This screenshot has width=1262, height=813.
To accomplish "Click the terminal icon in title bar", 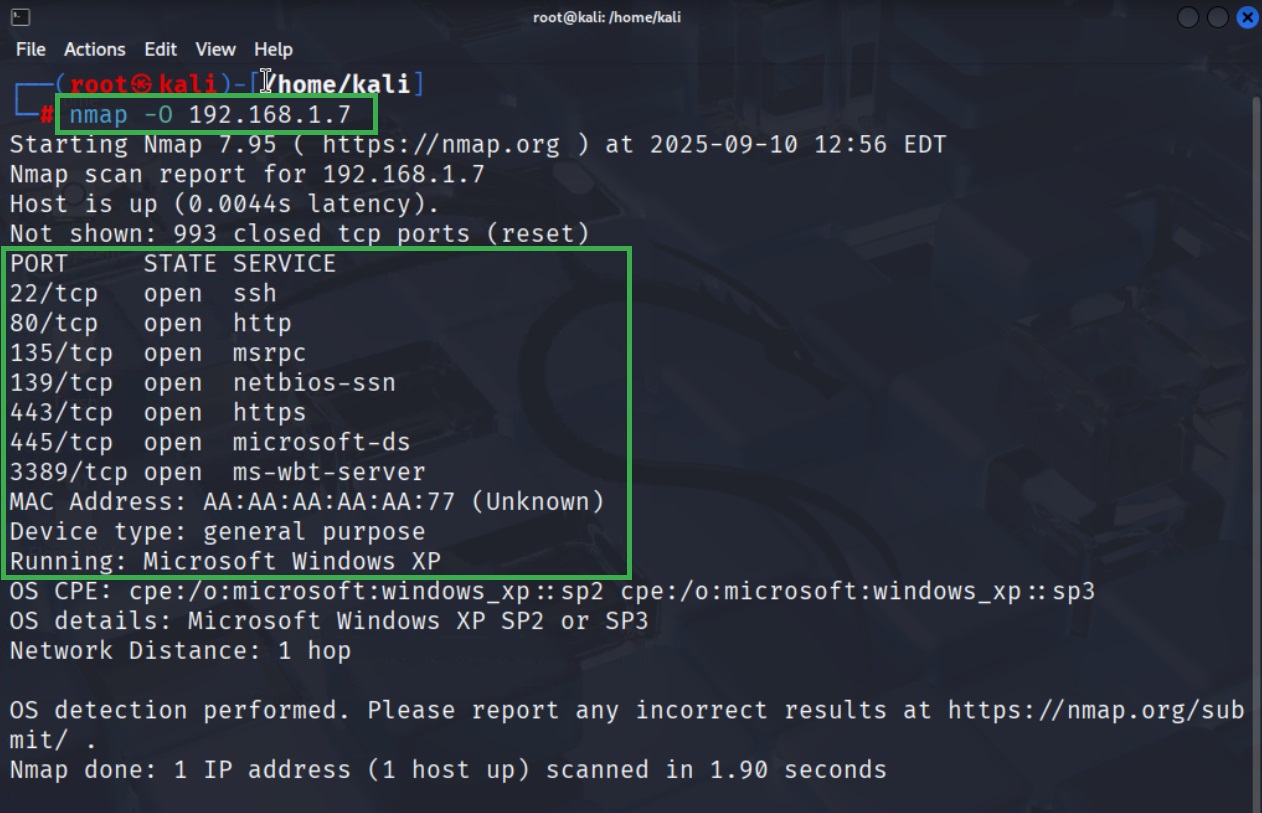I will pyautogui.click(x=20, y=17).
